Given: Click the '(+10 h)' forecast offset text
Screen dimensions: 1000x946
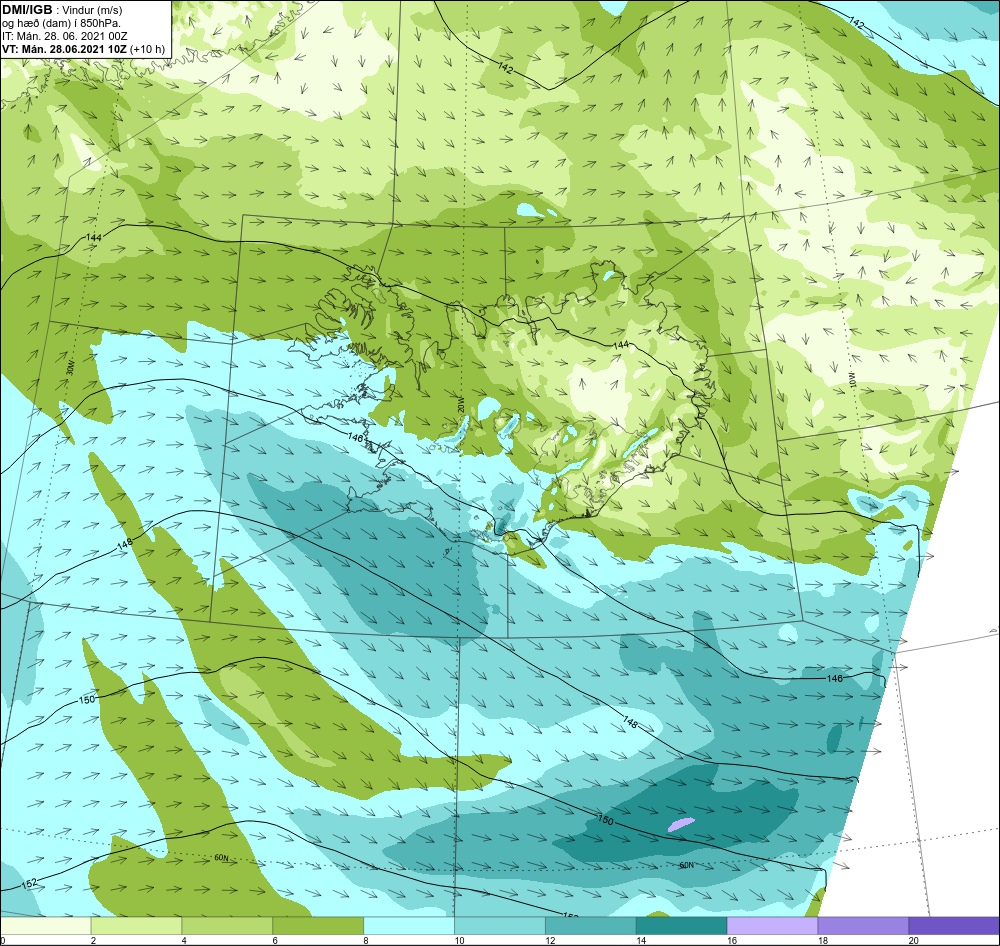Looking at the screenshot, I should coord(147,49).
